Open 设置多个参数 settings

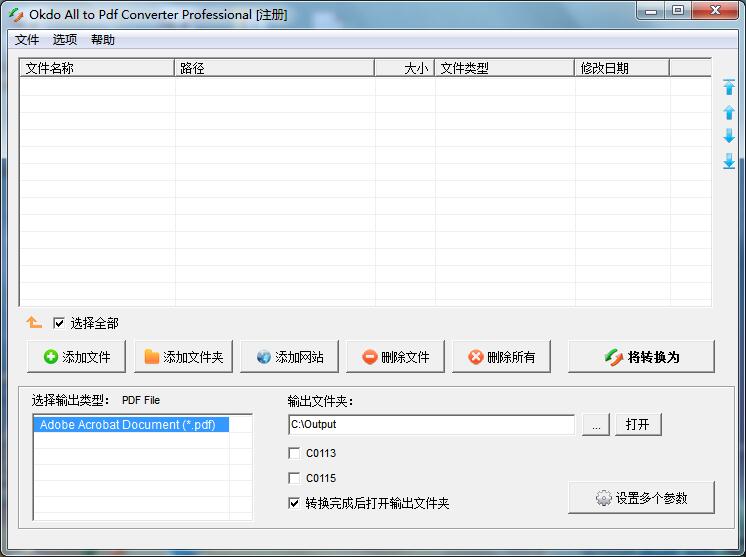click(x=641, y=498)
